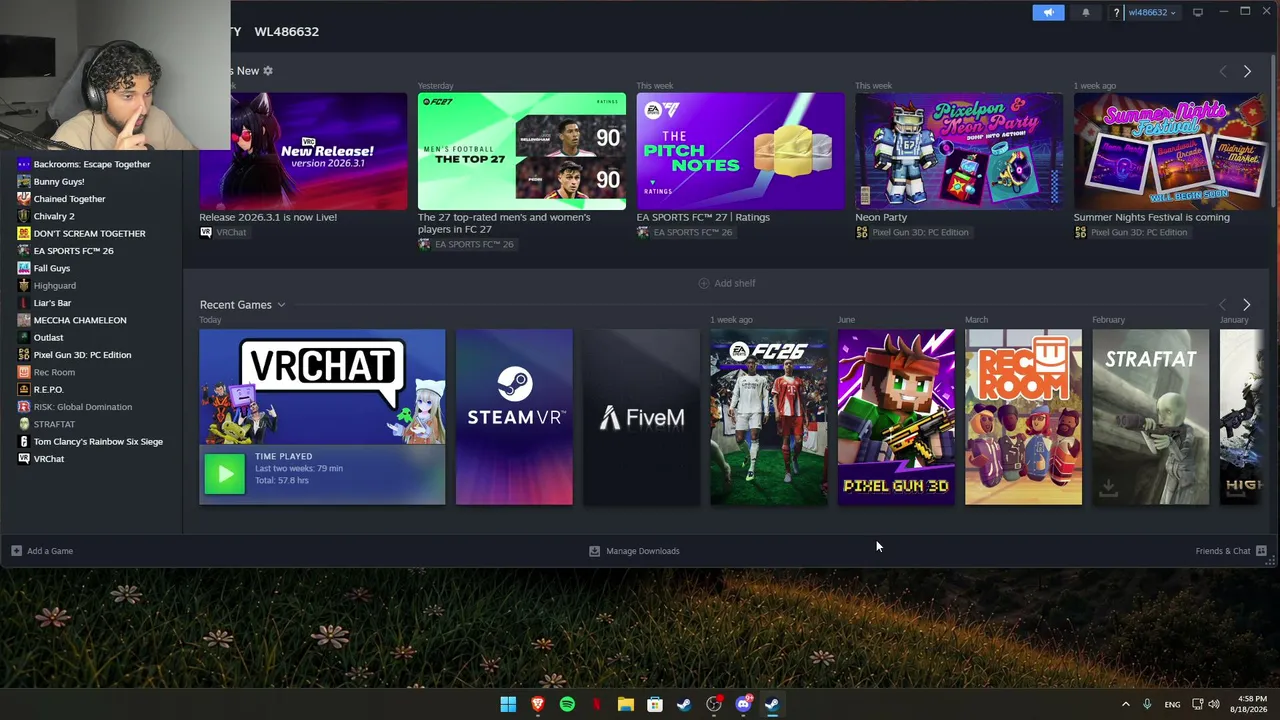Viewport: 1280px width, 720px height.
Task: Click 'EA SPORTS FC™ 27 | Ratings' headline
Action: tap(703, 217)
